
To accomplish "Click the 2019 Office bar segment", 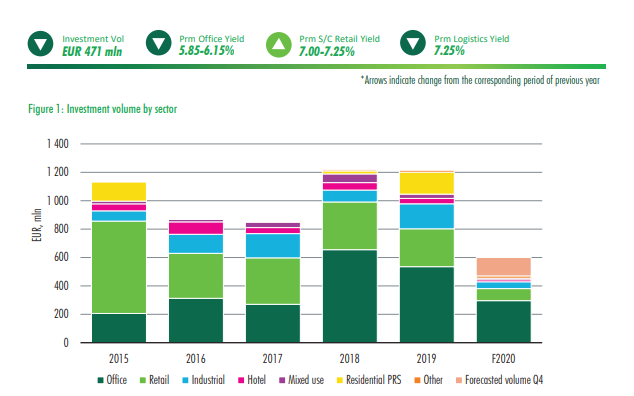I will [x=427, y=305].
